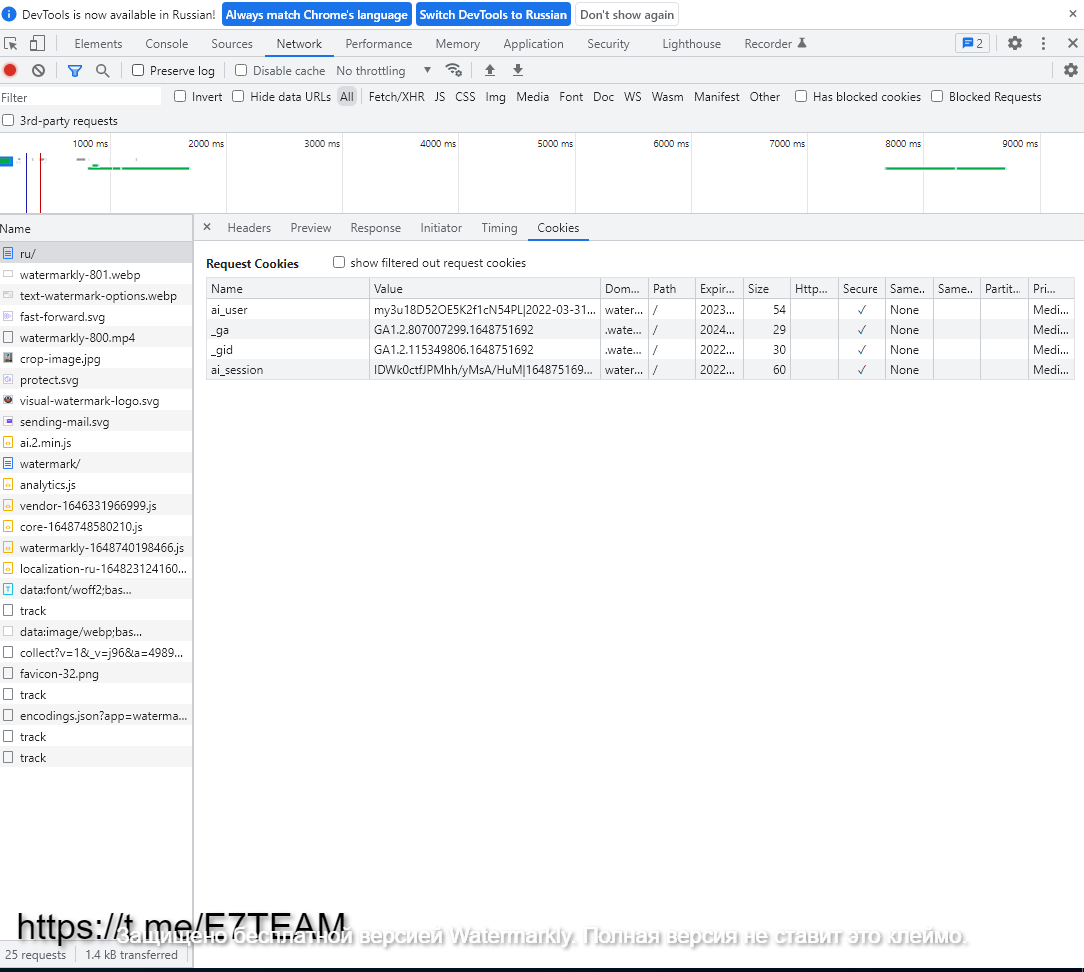Screen dimensions: 1084x972
Task: Select data:font/woff2 request
Action: tap(96, 590)
